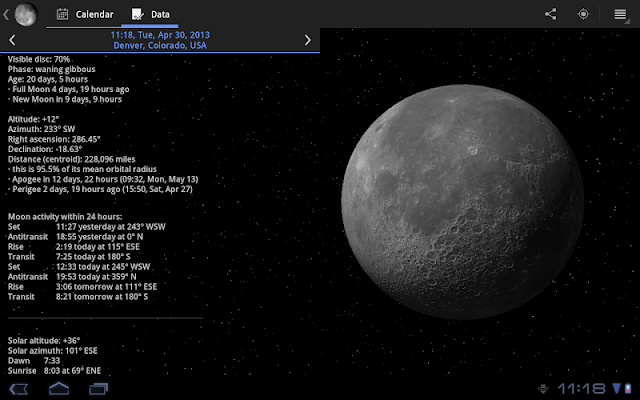Tap the moon app icon in the action bar

pyautogui.click(x=26, y=14)
